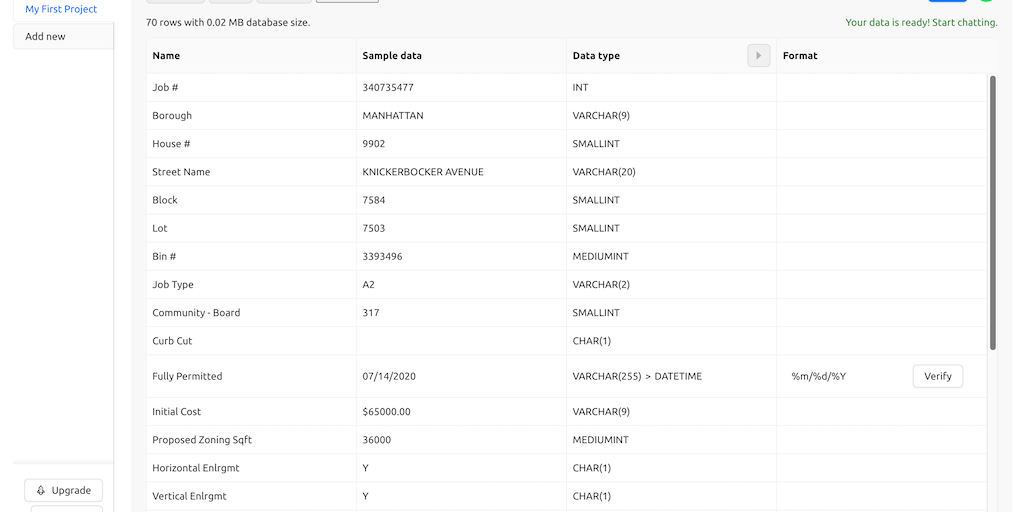The width and height of the screenshot is (1024, 512).
Task: Click the Name column header
Action: point(166,56)
